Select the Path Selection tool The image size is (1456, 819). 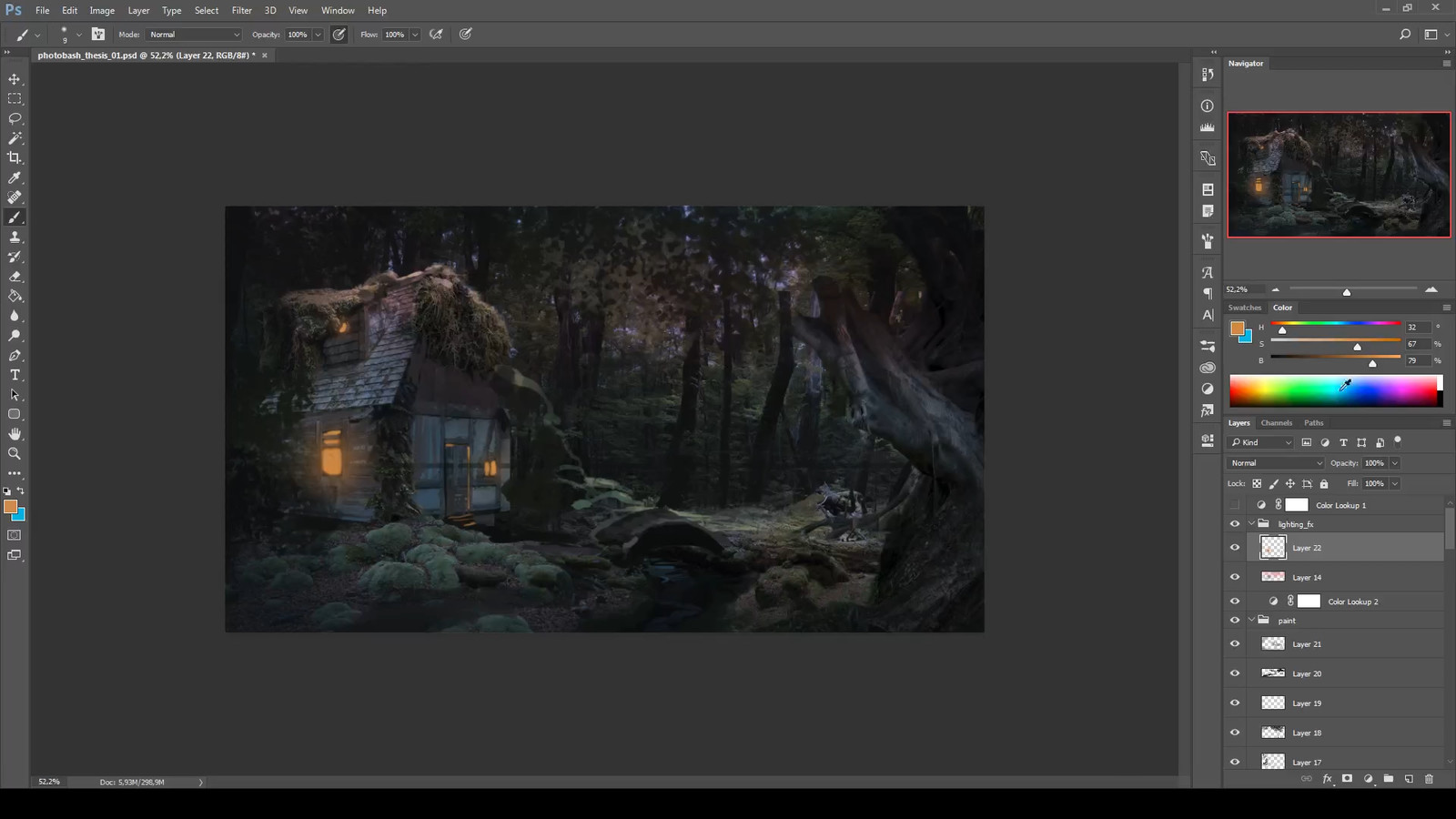click(x=15, y=395)
